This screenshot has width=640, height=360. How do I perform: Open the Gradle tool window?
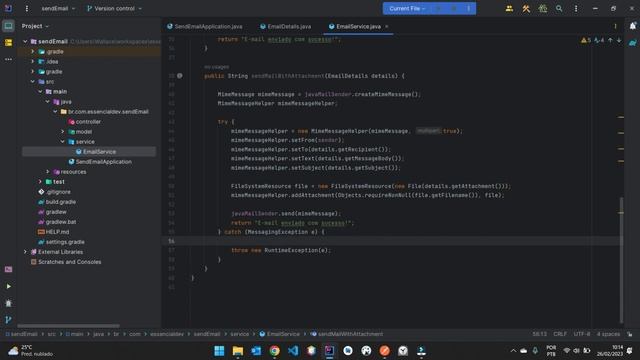point(632,43)
